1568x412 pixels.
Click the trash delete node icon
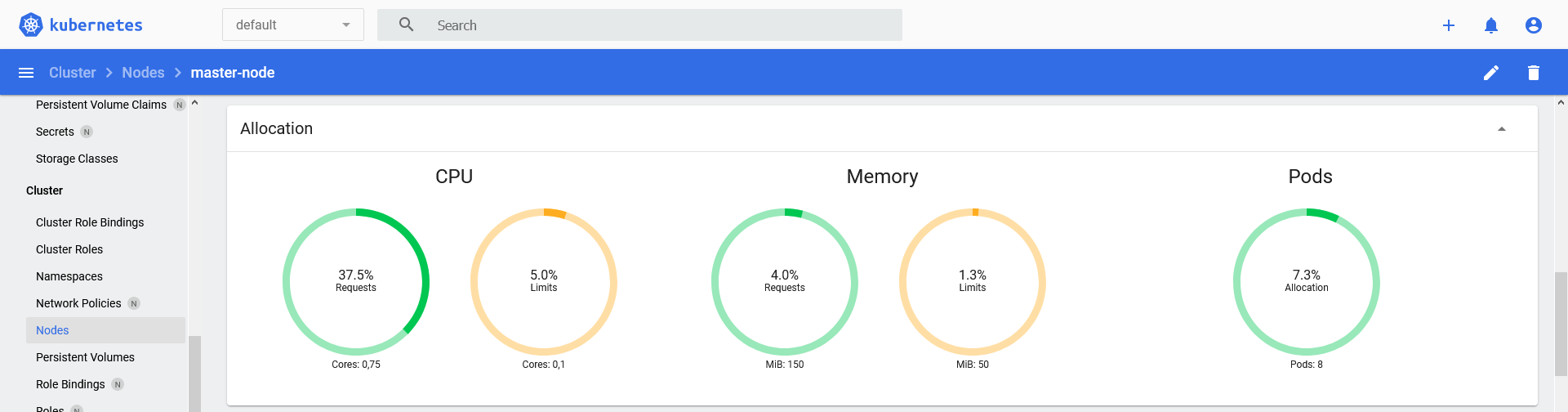pyautogui.click(x=1534, y=73)
